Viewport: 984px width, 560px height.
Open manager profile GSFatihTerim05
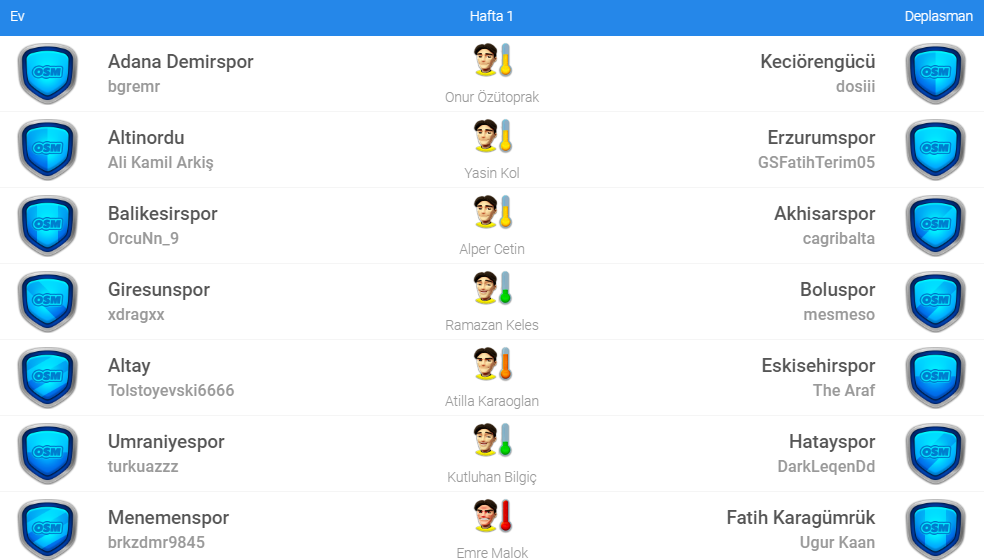click(x=816, y=162)
